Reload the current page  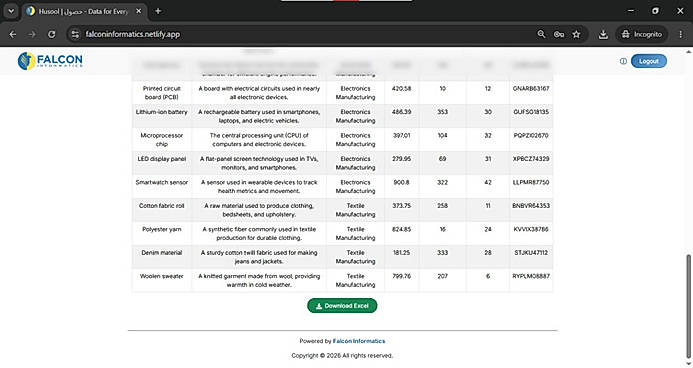(52, 34)
